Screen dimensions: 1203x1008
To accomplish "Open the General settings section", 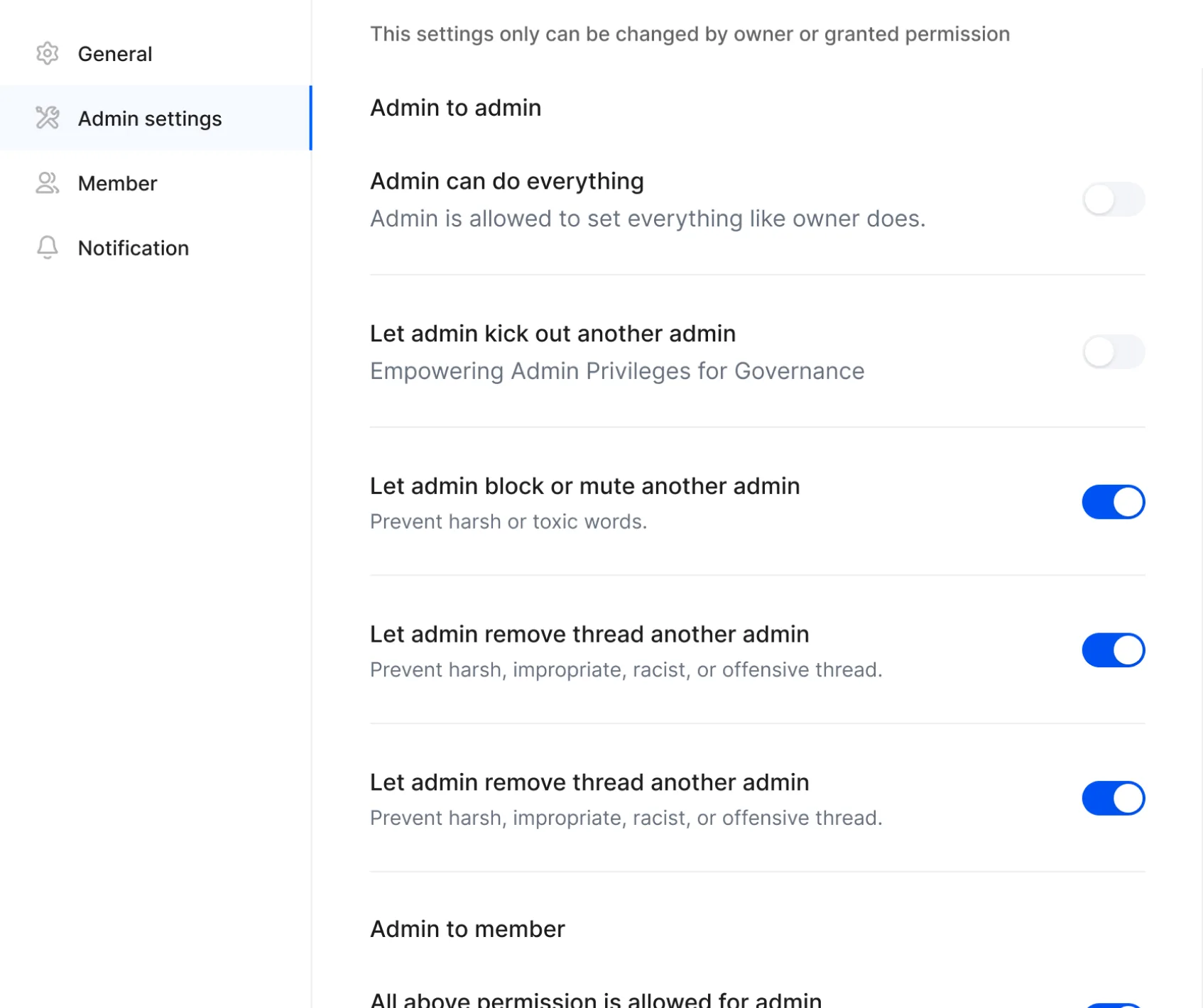I will point(115,54).
